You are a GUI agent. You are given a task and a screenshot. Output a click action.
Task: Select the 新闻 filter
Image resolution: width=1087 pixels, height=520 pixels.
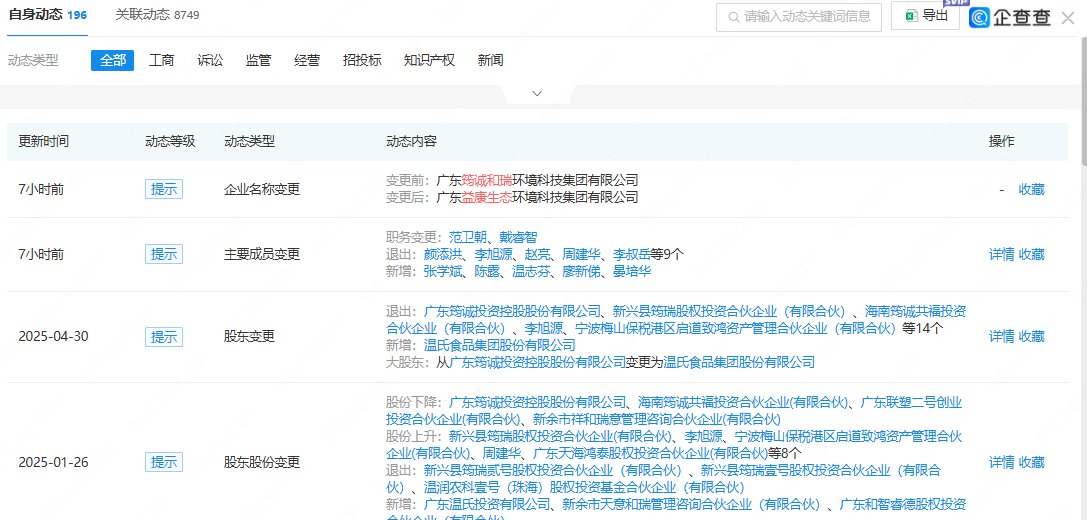pos(490,60)
